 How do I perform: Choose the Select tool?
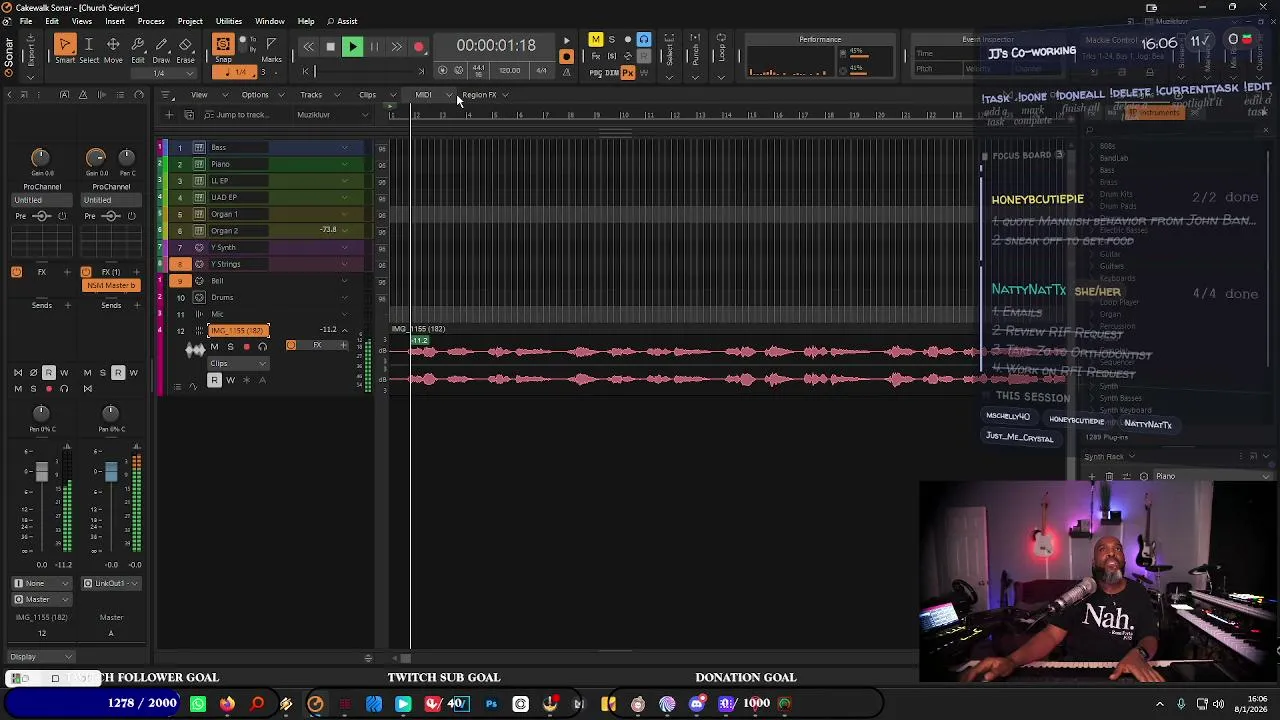[89, 49]
